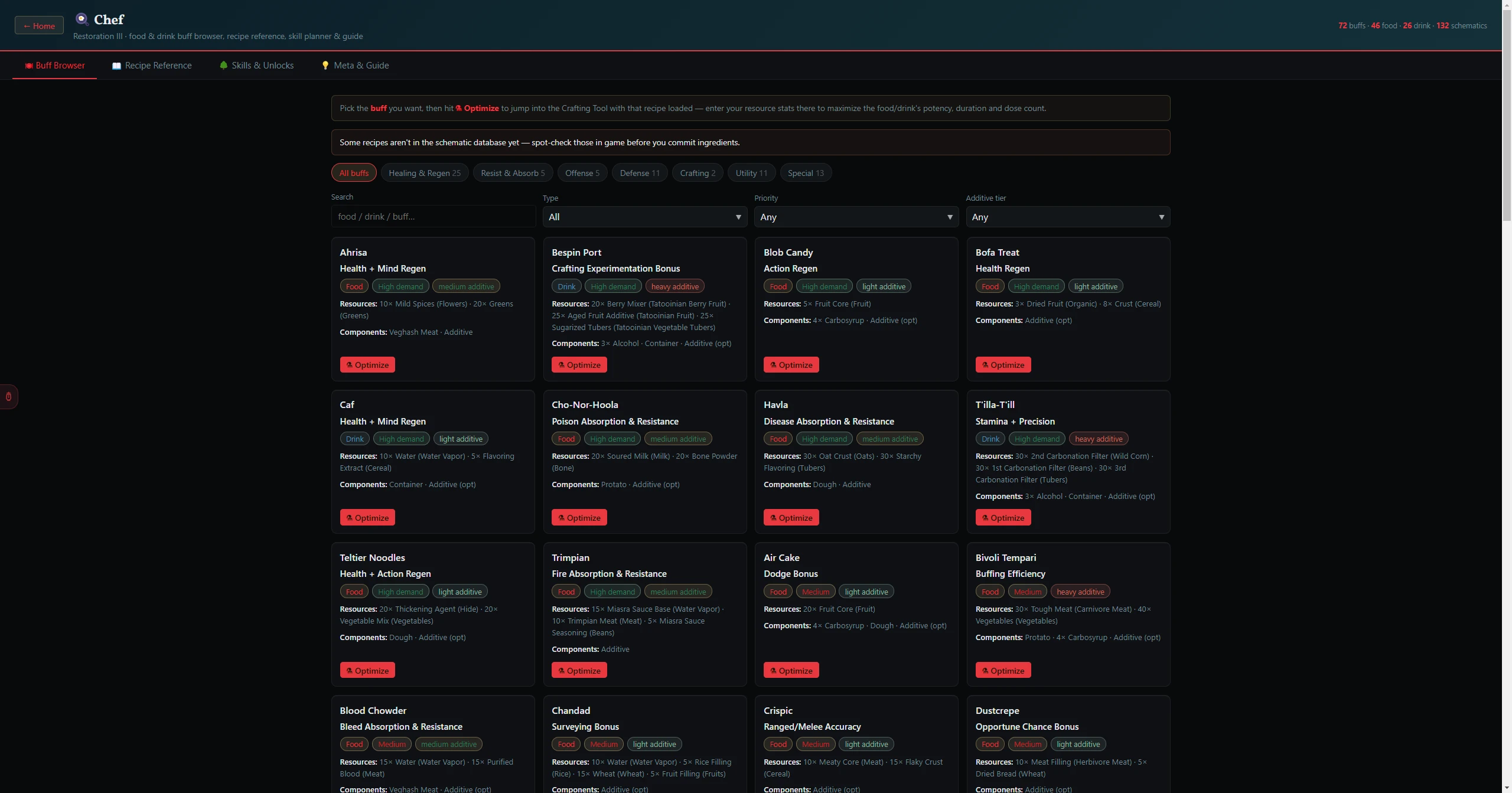
Task: Click heavy additive tag on Bespin Port
Action: 675,286
